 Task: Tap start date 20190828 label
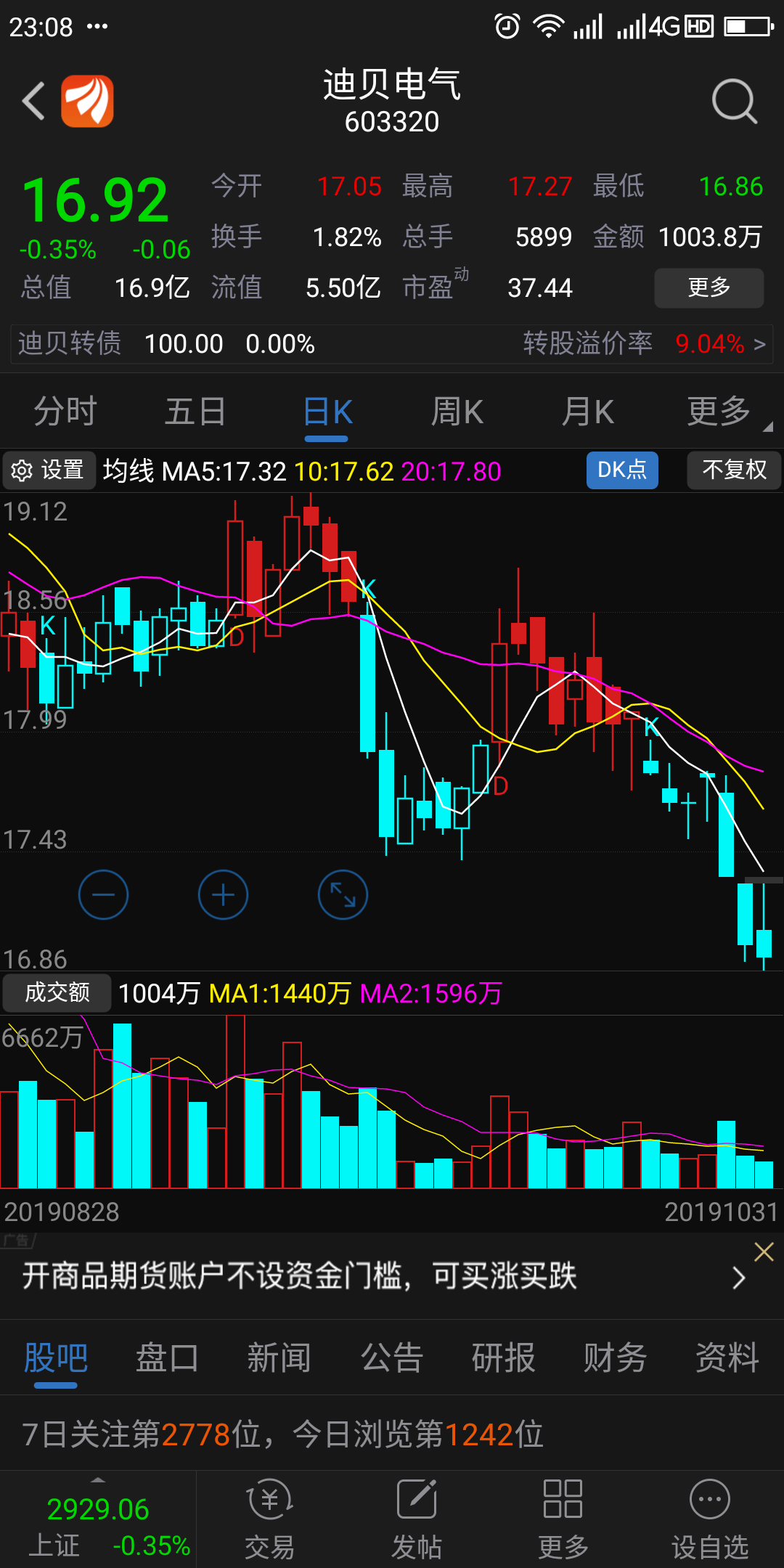[x=62, y=1212]
